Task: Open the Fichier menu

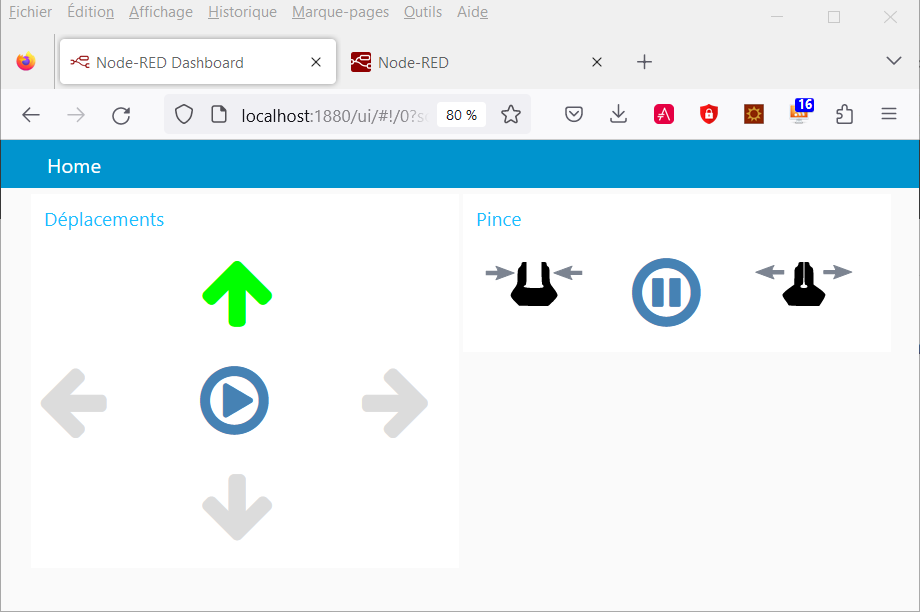Action: tap(31, 12)
